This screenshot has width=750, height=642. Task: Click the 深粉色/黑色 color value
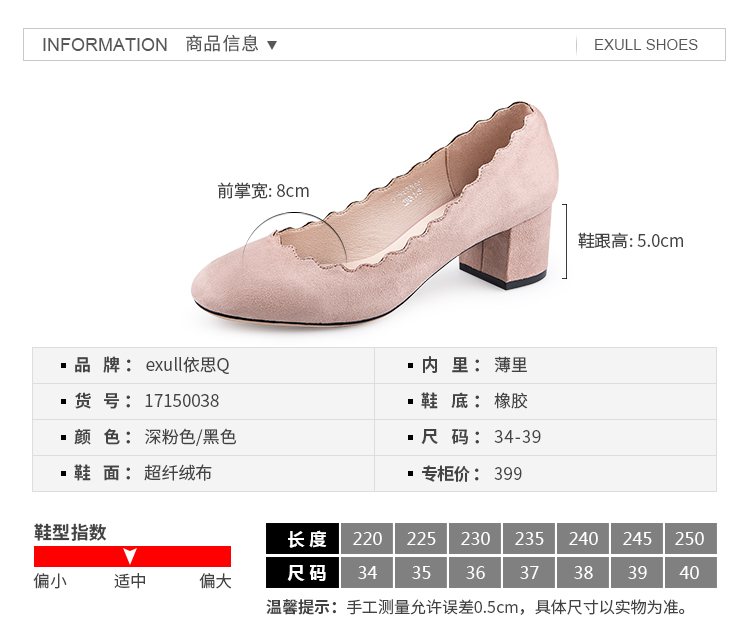(x=191, y=437)
